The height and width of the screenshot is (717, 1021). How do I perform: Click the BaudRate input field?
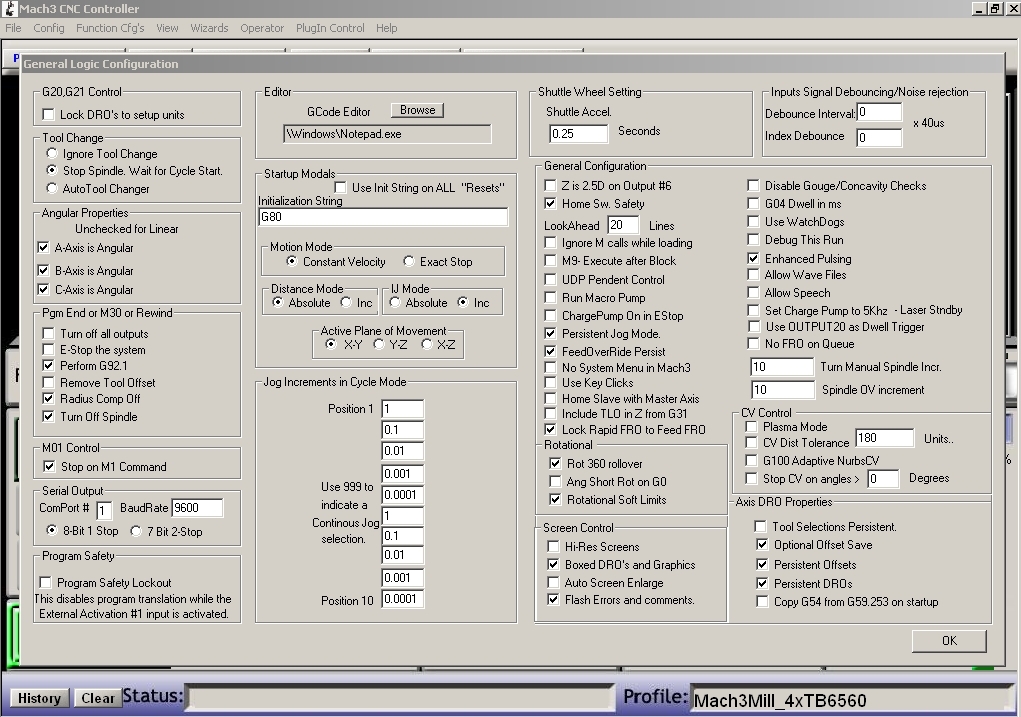coord(197,508)
